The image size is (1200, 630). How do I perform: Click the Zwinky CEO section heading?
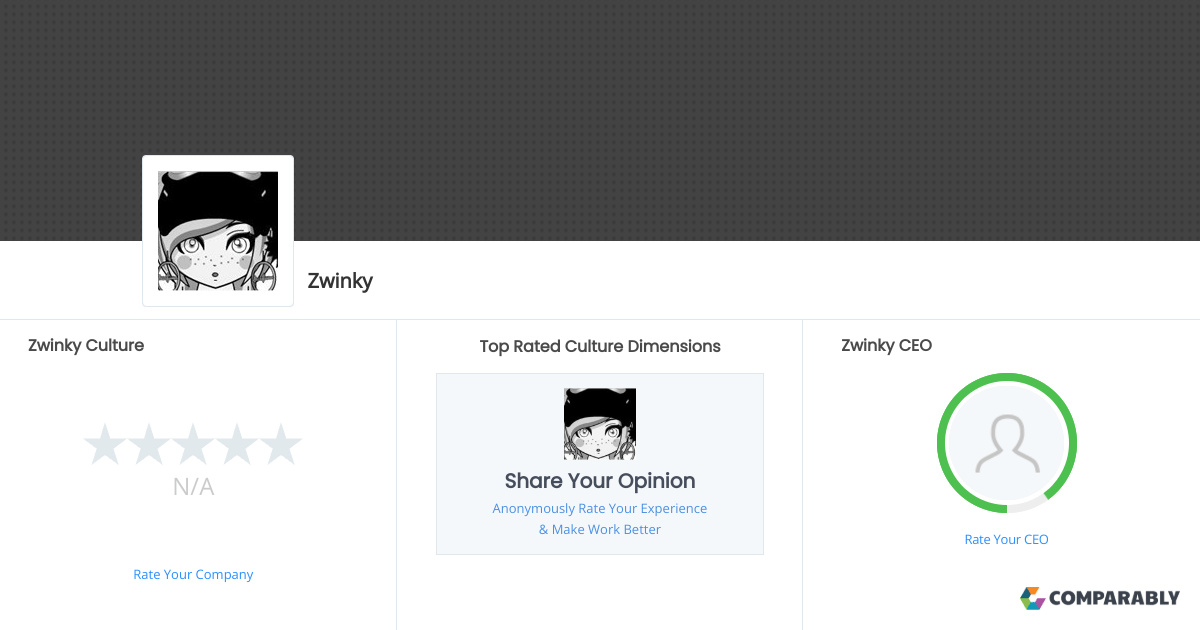pos(886,346)
